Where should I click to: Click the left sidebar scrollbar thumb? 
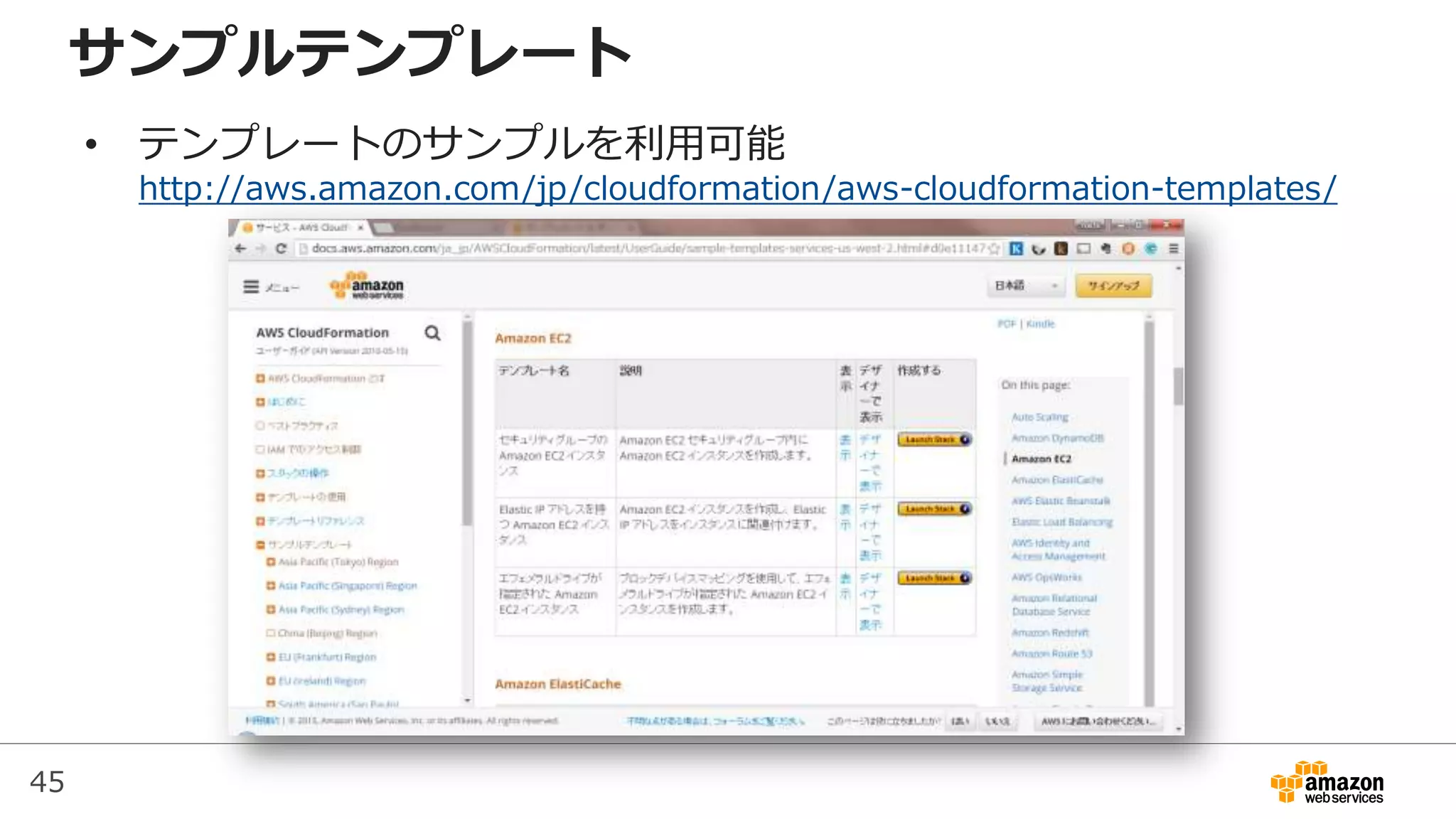(467, 423)
